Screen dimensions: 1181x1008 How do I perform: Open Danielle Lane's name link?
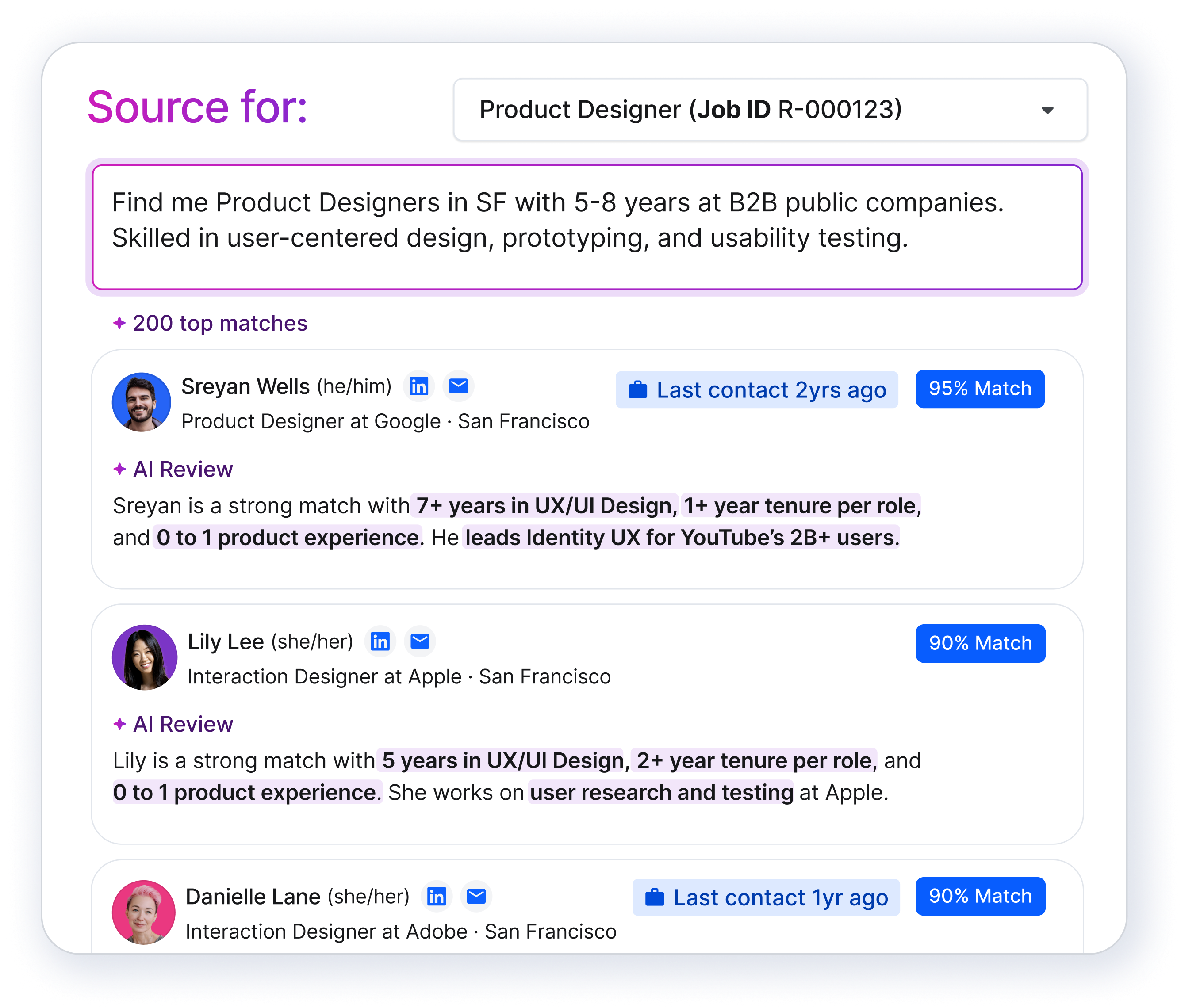(253, 897)
